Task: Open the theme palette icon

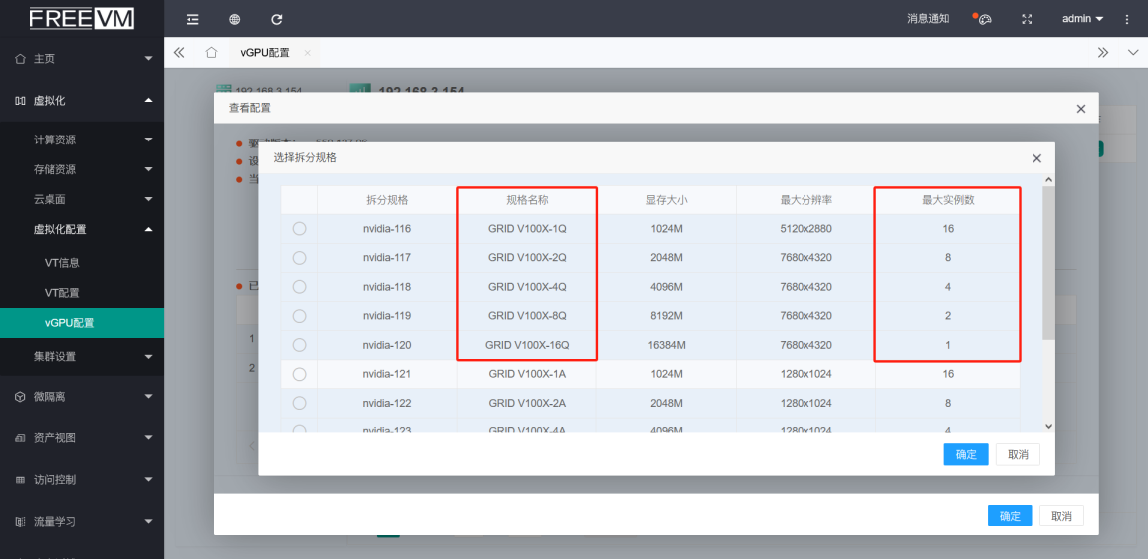Action: point(985,19)
